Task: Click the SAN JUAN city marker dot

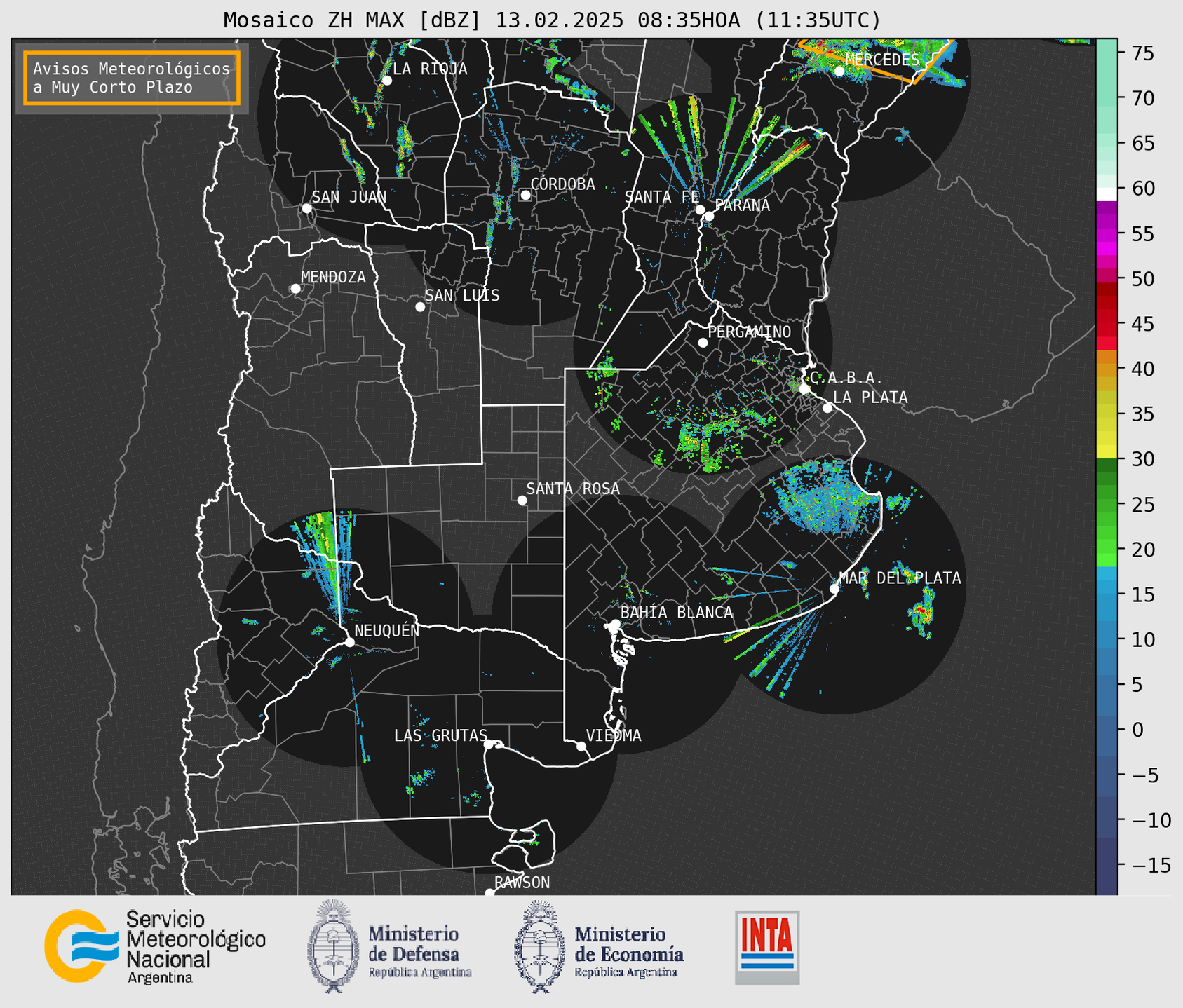Action: click(x=306, y=208)
